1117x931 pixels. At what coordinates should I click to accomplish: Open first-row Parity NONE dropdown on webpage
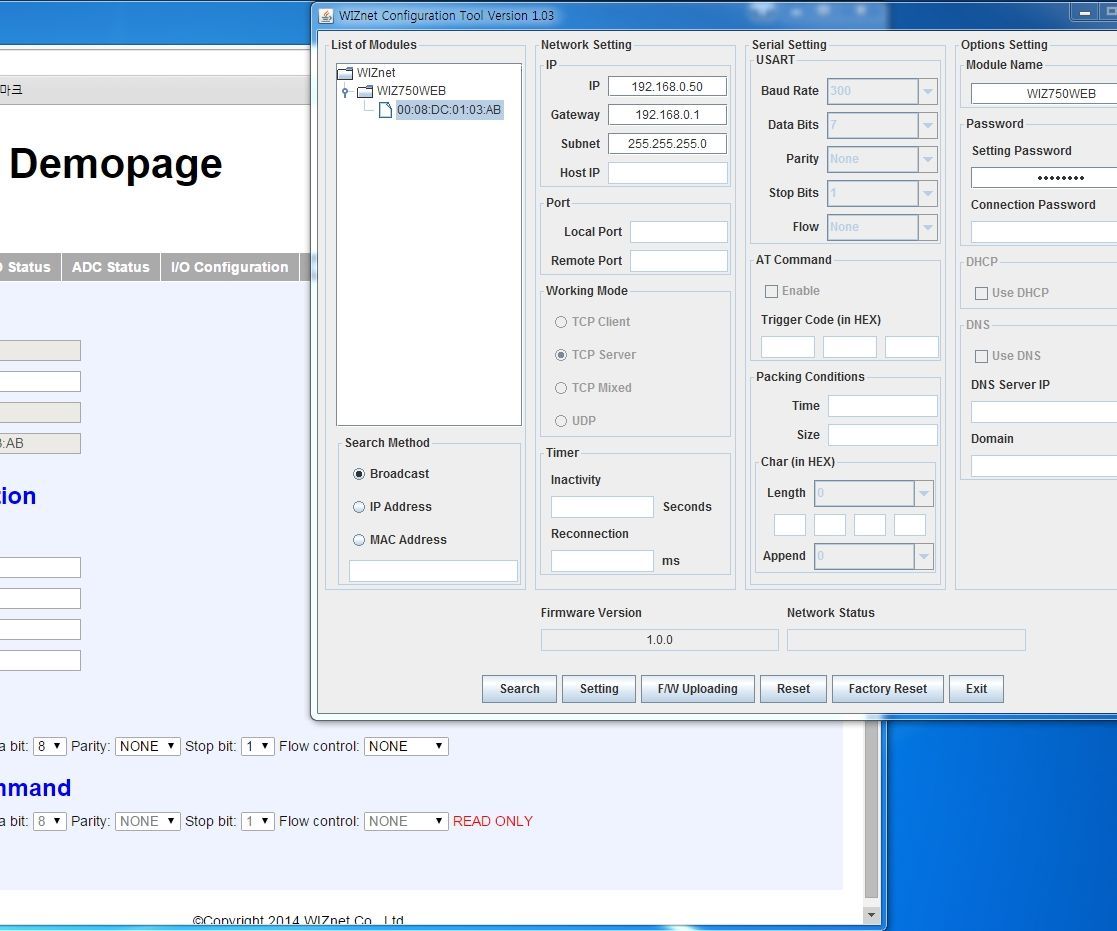147,747
